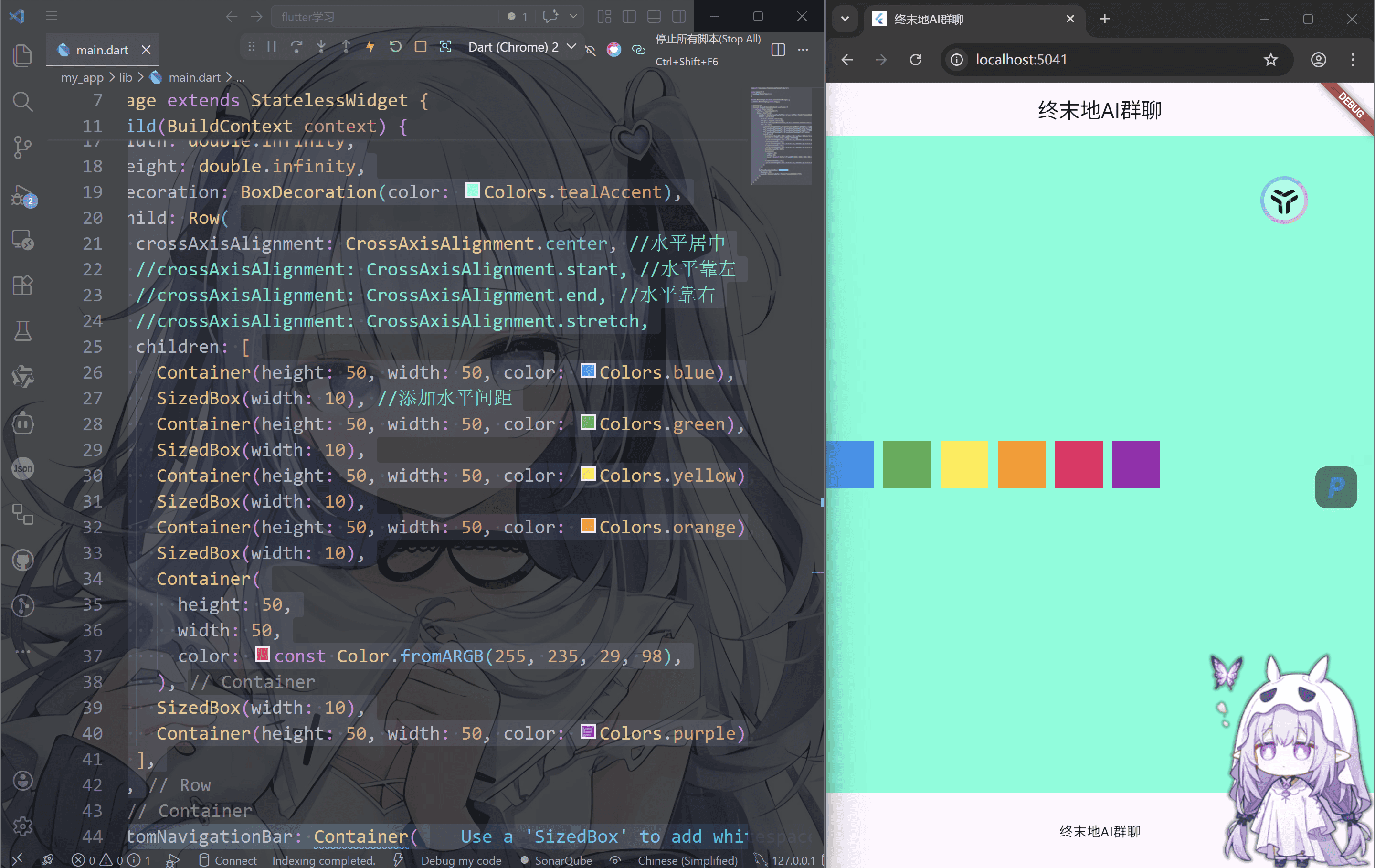The width and height of the screenshot is (1375, 868).
Task: Open the Flutter widget inspector icon
Action: [x=445, y=47]
